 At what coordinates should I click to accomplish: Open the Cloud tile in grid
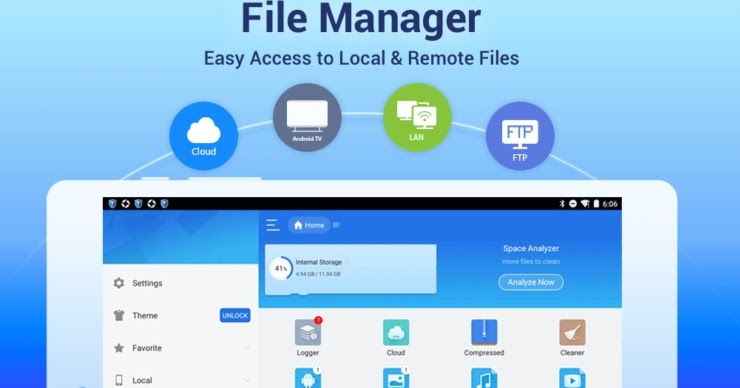(x=396, y=332)
